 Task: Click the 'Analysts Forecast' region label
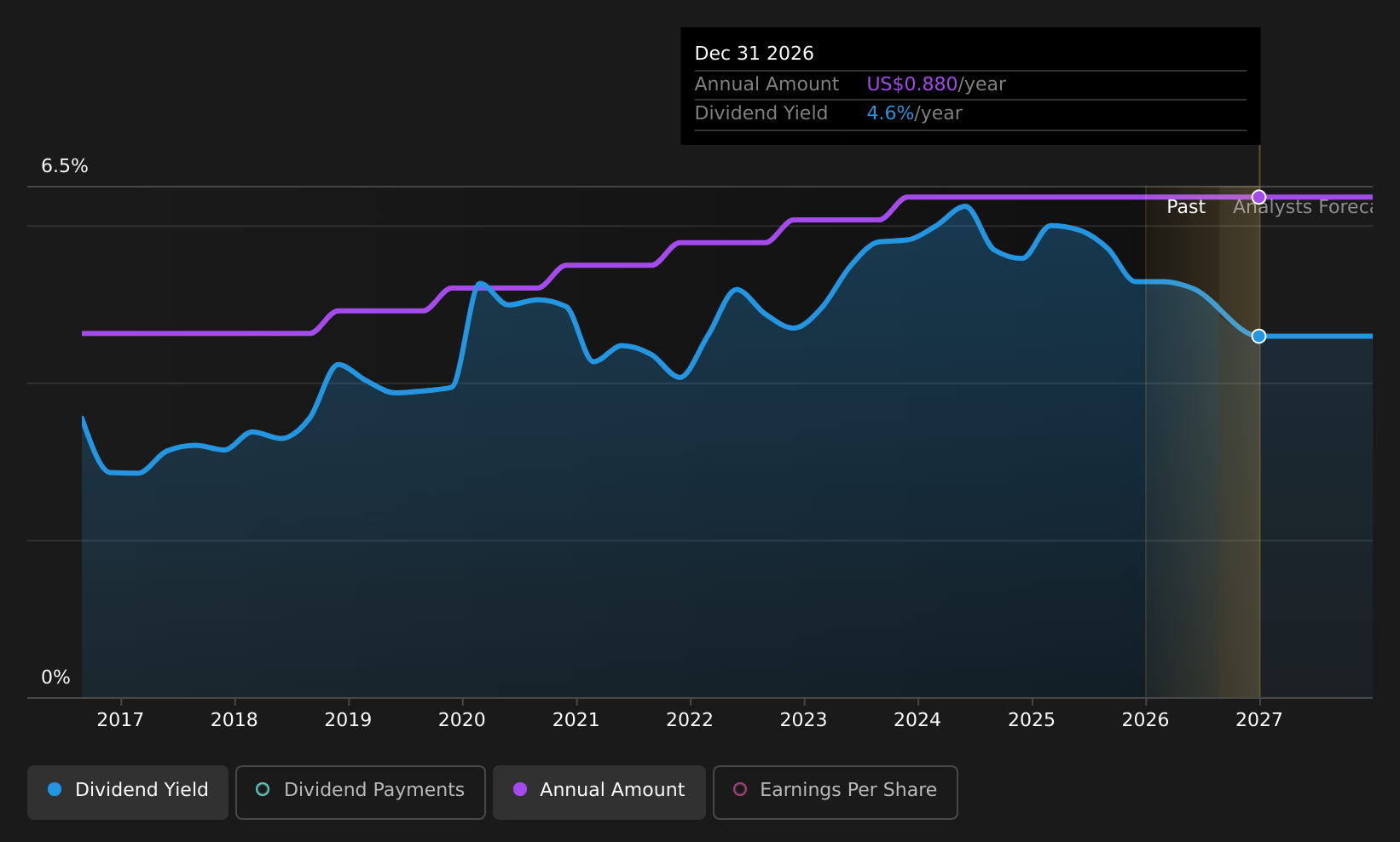point(1303,207)
